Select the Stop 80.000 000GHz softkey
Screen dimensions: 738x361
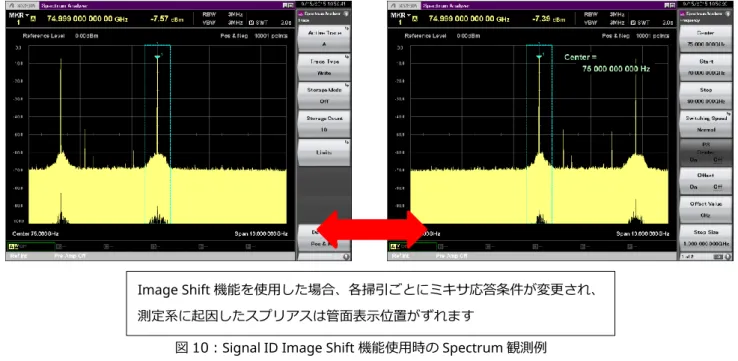[706, 96]
